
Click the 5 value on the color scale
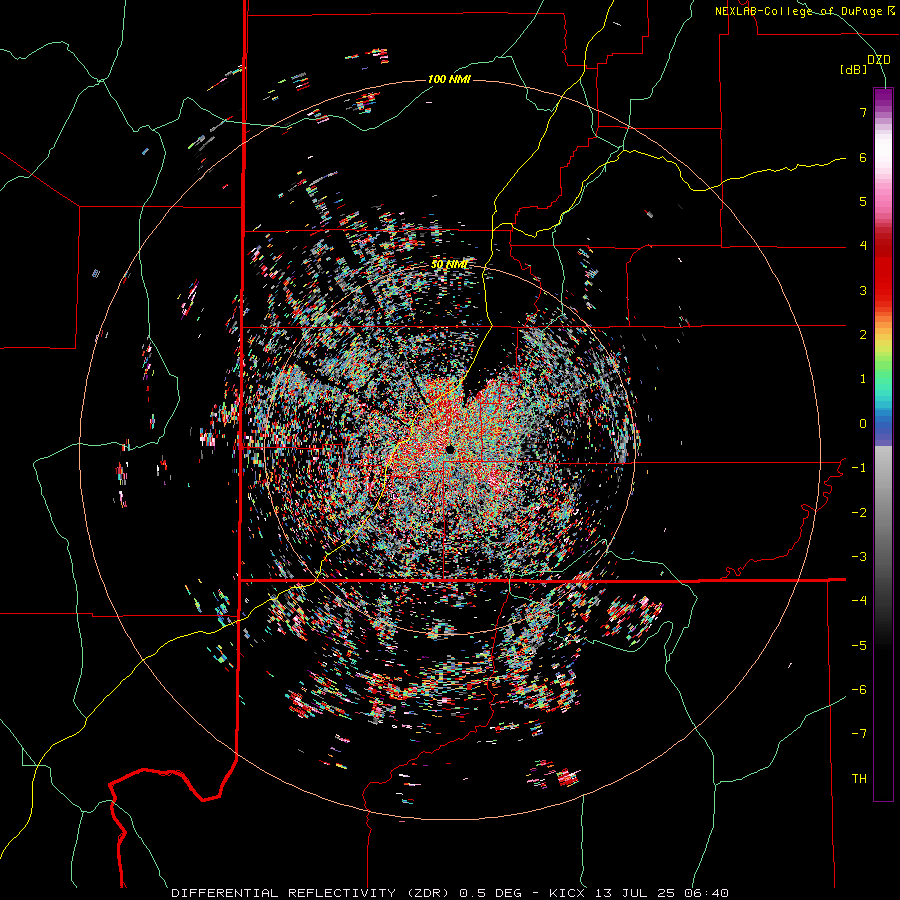pyautogui.click(x=863, y=201)
